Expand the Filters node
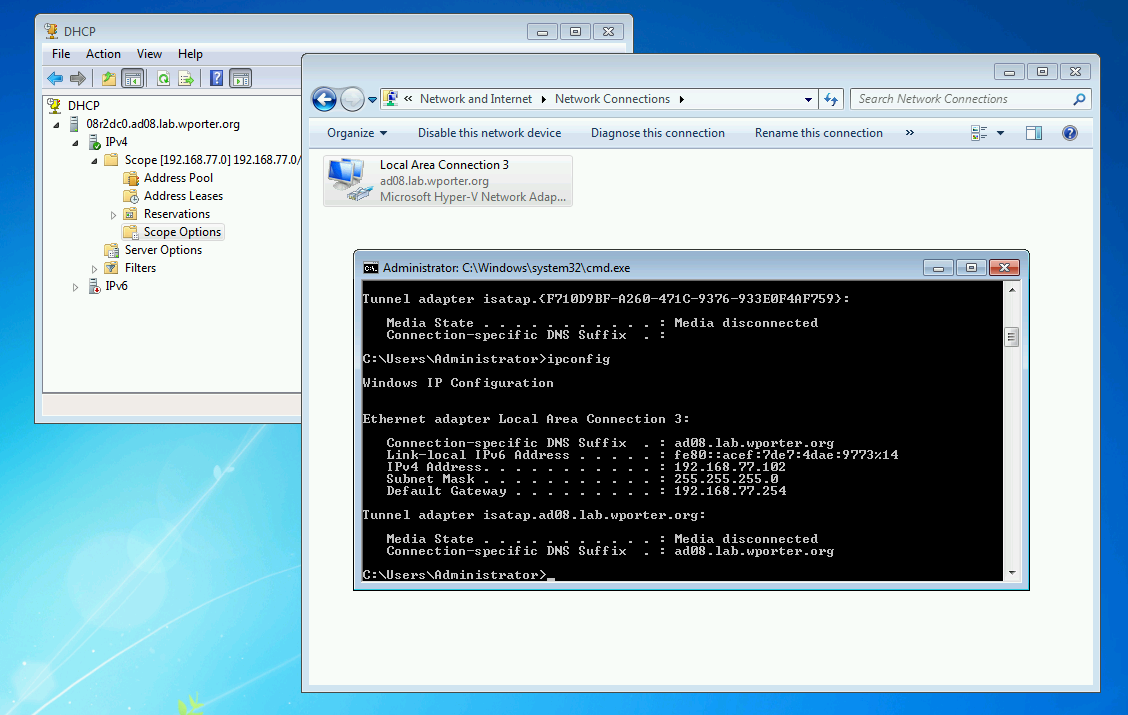 coord(94,268)
